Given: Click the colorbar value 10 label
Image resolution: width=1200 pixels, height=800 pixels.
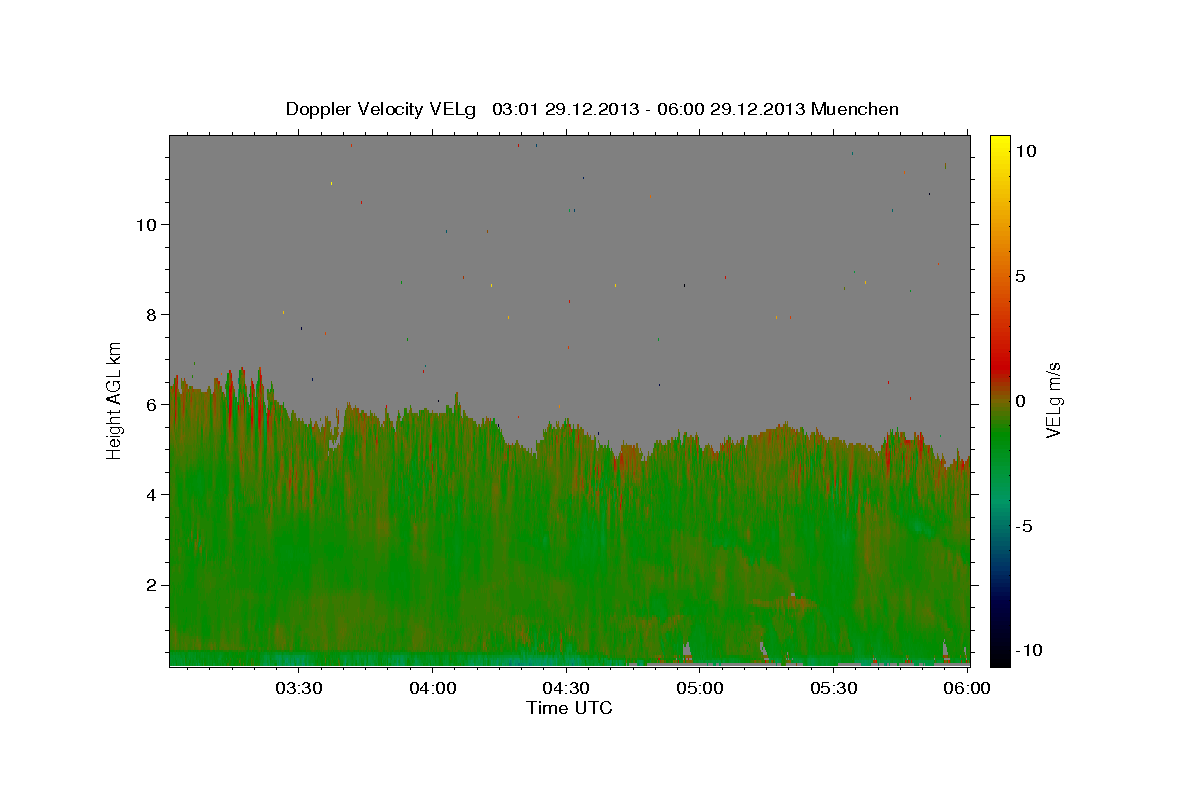Looking at the screenshot, I should [x=1026, y=150].
